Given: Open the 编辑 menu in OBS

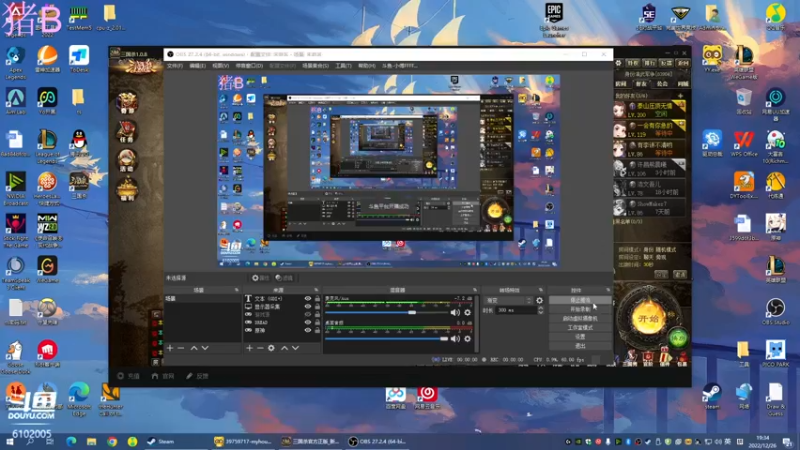Looking at the screenshot, I should pos(197,66).
